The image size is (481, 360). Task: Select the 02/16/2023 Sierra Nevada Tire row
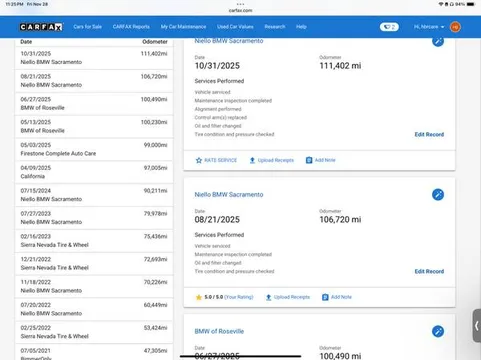click(94, 241)
